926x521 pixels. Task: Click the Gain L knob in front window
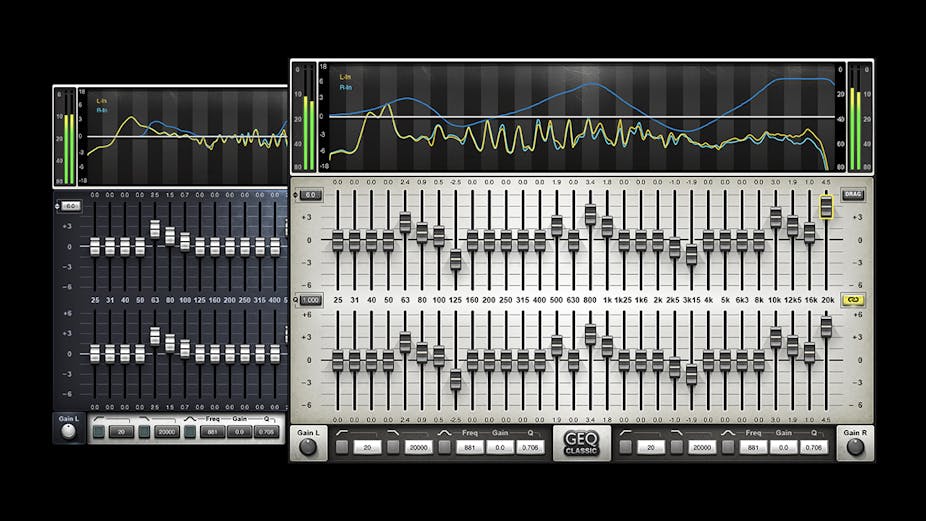308,447
